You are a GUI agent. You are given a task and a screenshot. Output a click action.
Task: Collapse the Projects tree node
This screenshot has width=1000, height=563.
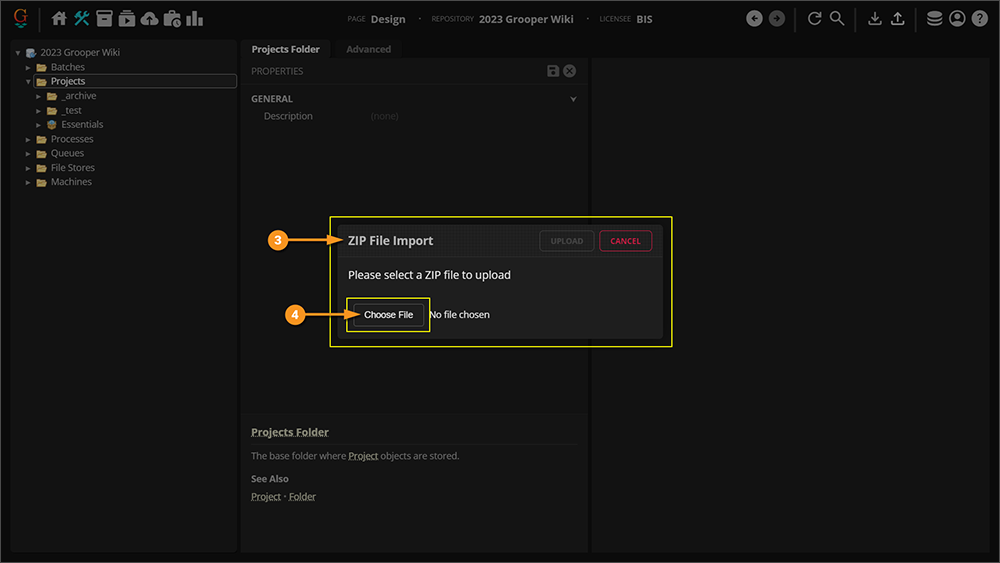[x=29, y=81]
